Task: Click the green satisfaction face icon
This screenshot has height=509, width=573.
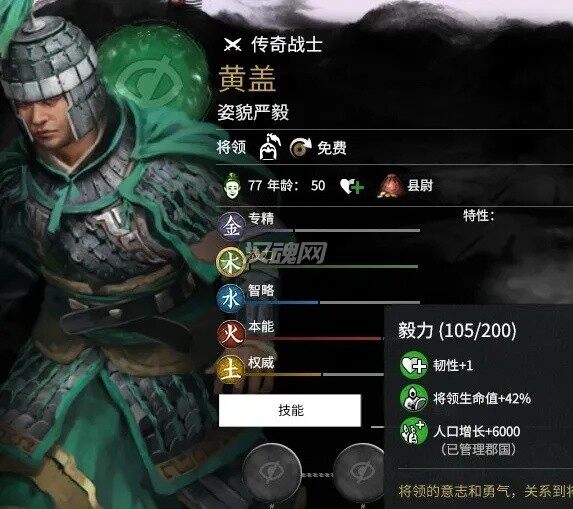Action: coord(232,186)
